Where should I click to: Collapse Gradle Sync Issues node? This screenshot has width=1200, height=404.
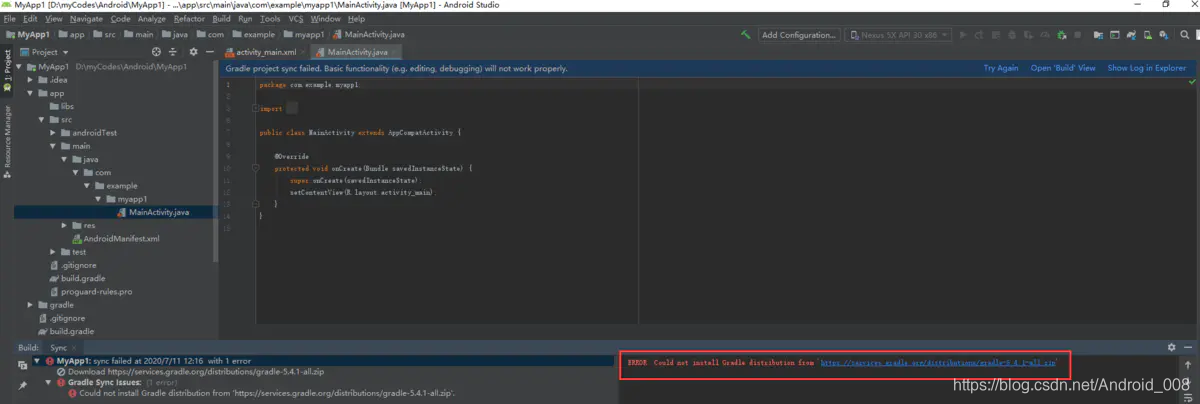(48, 382)
